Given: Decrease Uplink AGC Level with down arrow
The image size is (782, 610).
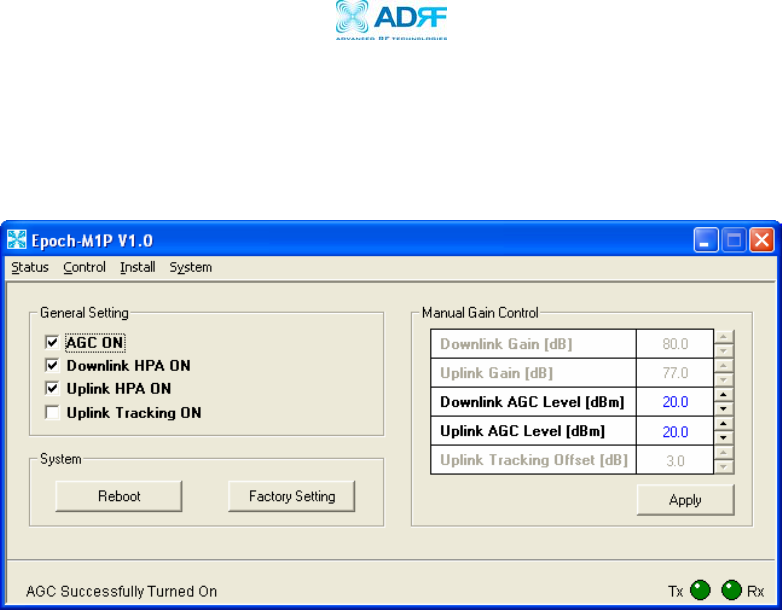Looking at the screenshot, I should tap(724, 438).
